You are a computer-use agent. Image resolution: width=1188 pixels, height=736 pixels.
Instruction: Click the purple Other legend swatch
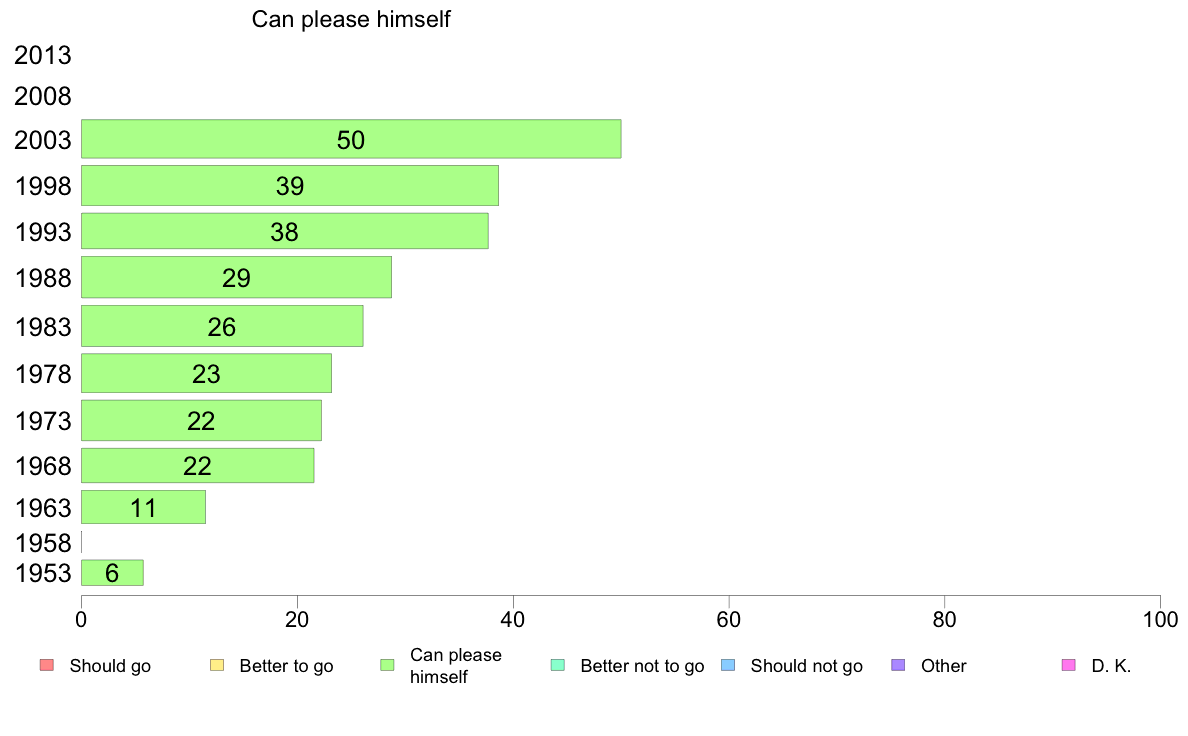coord(898,666)
